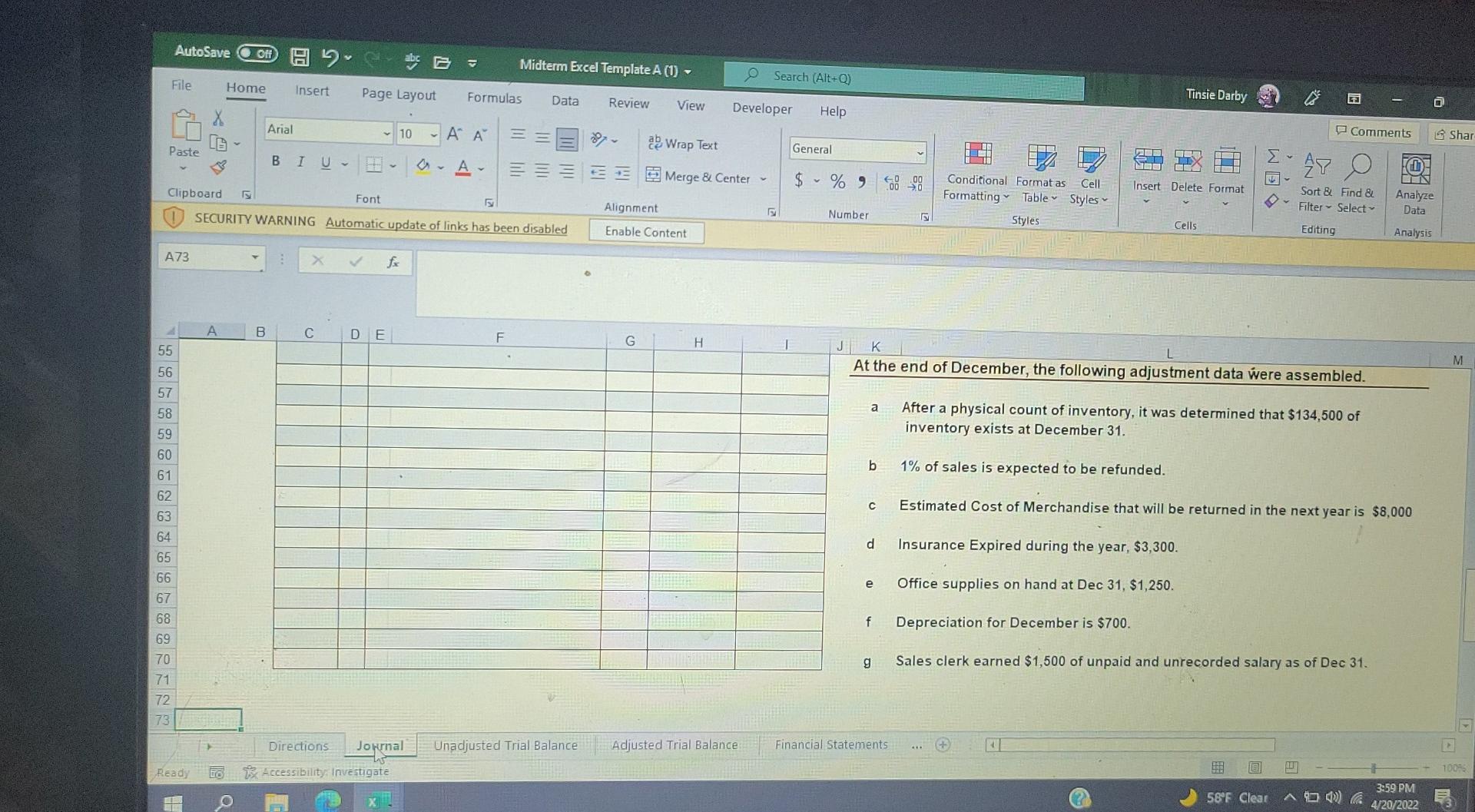Screen dimensions: 1475x812
Task: Open the Arial font name dropdown
Action: click(x=386, y=132)
